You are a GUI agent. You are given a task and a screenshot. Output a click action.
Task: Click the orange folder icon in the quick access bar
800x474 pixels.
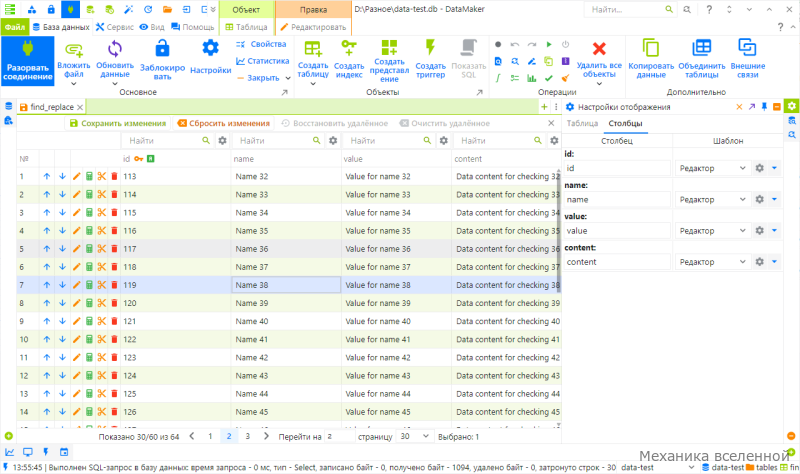[167, 9]
